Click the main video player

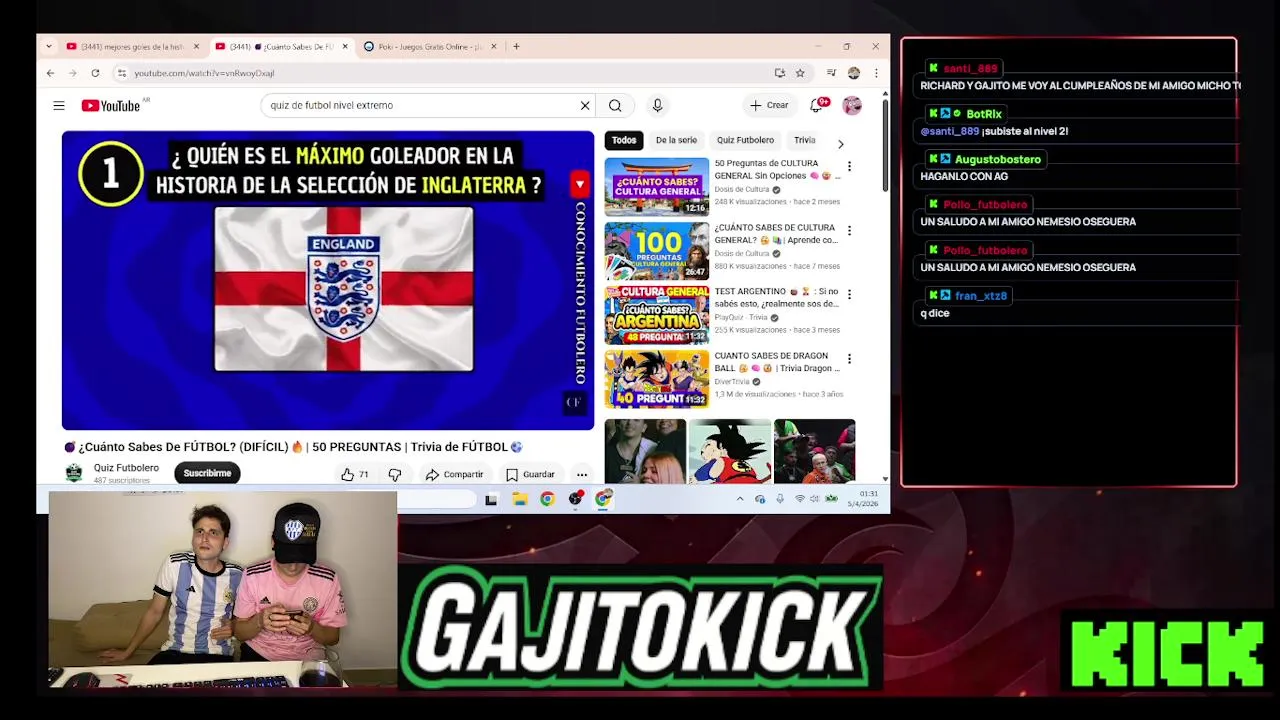click(x=328, y=280)
